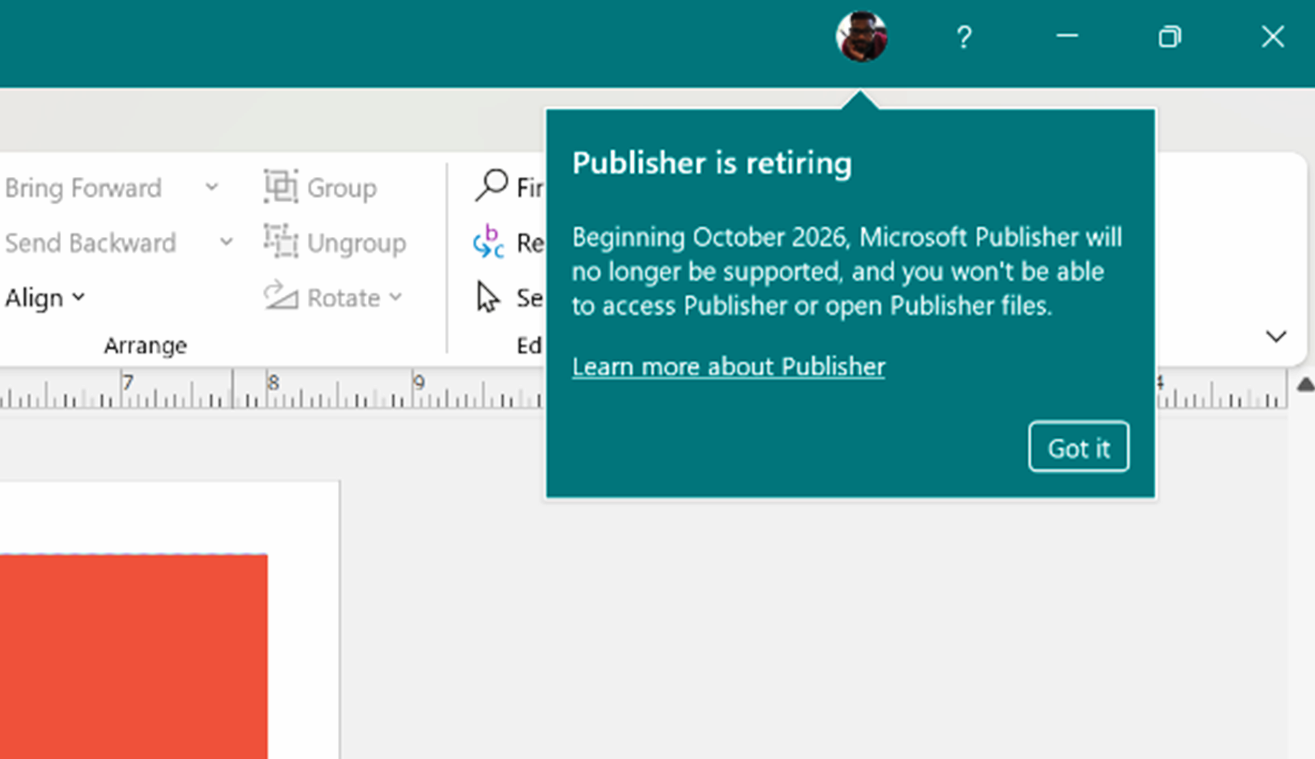Click the vertical scrollbar up arrow
This screenshot has width=1315, height=759.
tap(1305, 384)
